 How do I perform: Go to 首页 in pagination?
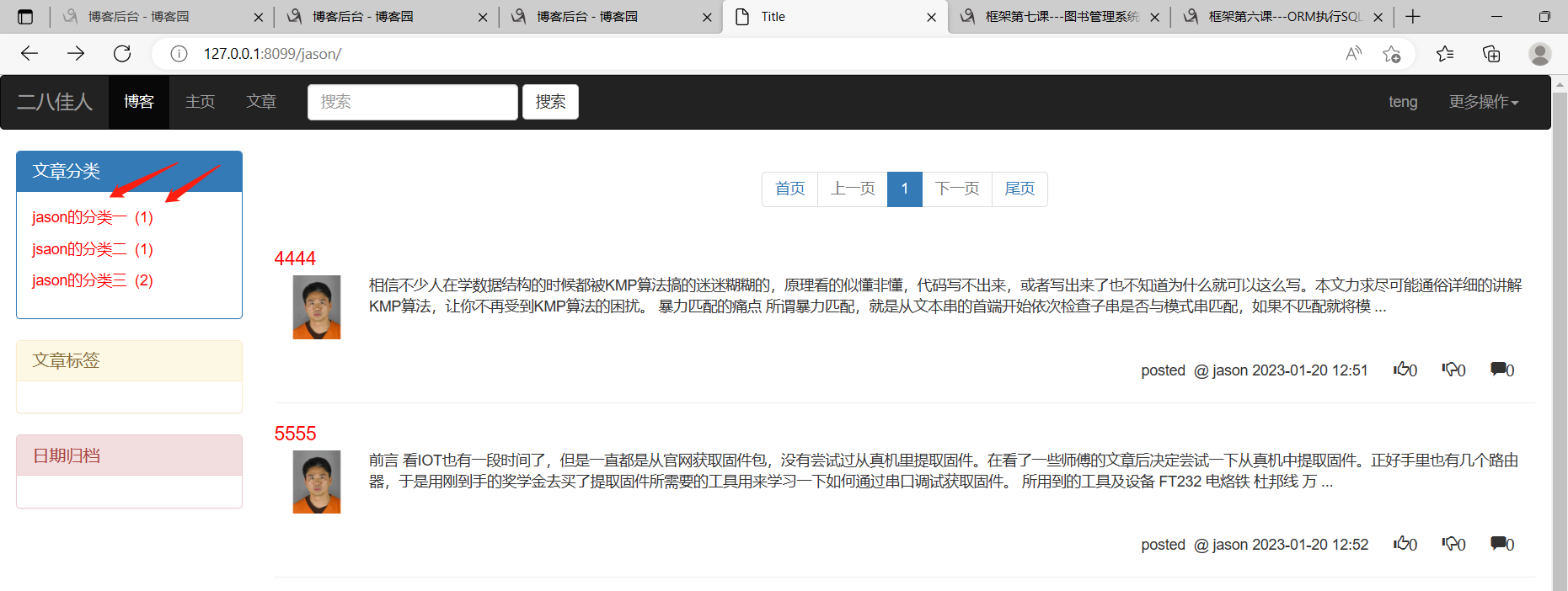789,189
